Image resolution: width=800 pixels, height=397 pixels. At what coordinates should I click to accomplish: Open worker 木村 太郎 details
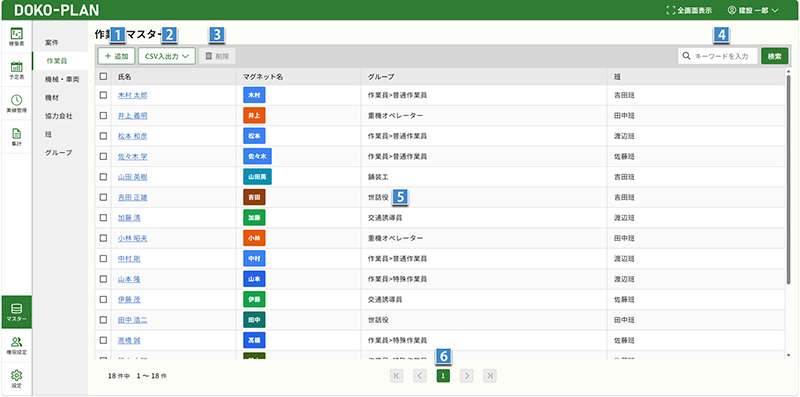(133, 95)
